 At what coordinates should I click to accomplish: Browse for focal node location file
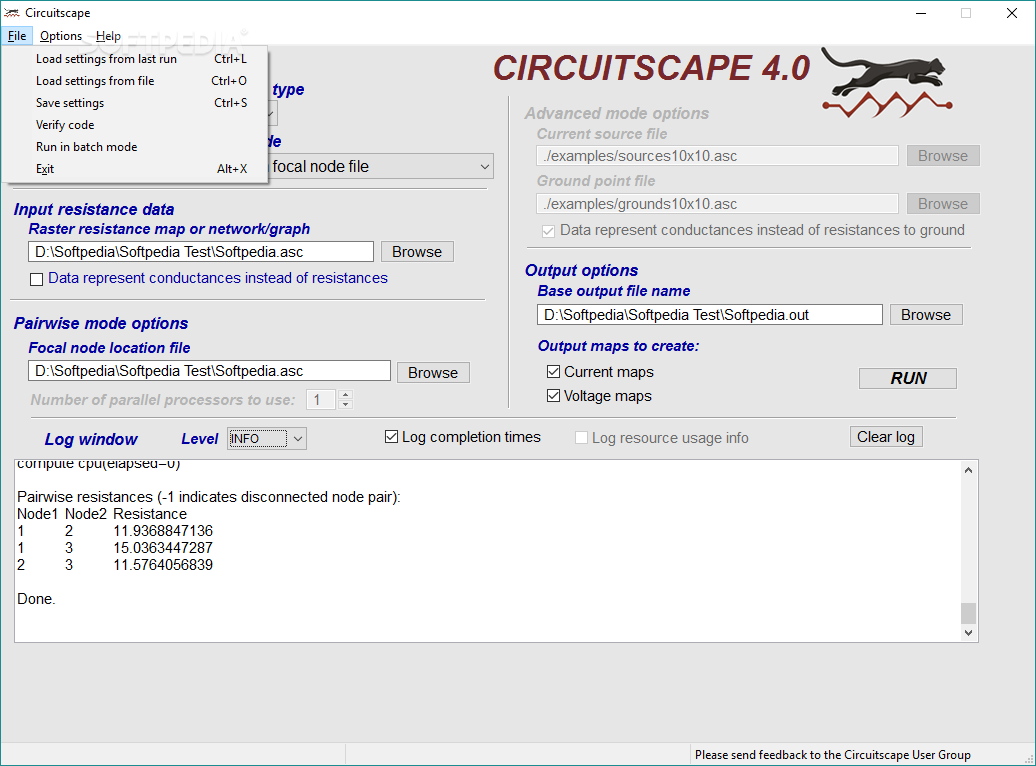click(x=433, y=373)
